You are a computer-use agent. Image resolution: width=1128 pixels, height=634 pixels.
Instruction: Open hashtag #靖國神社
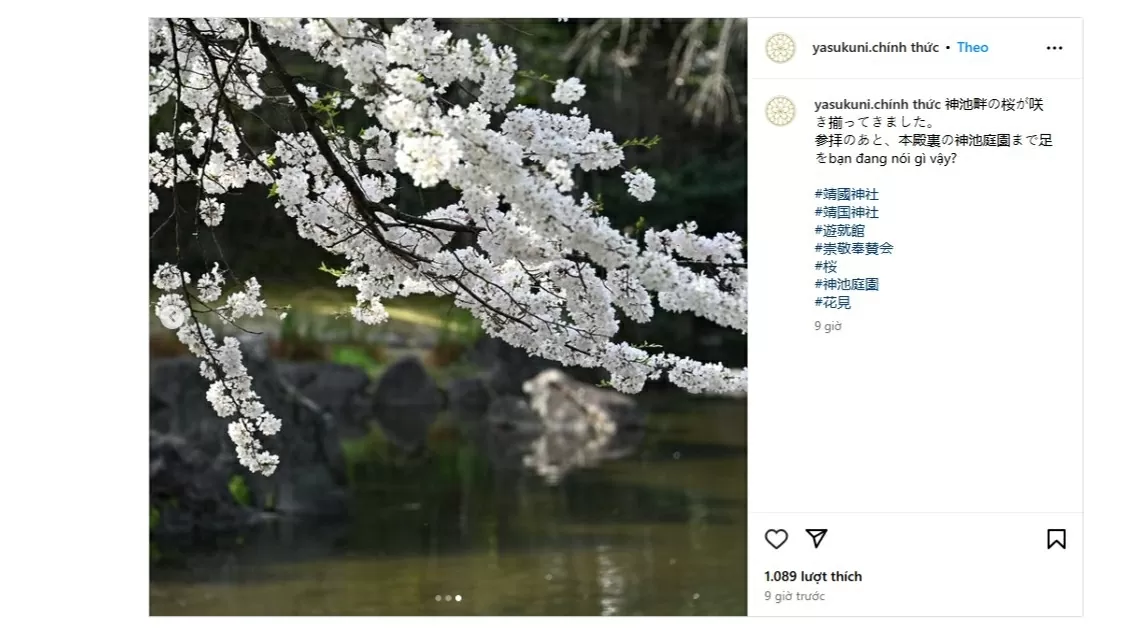point(846,194)
